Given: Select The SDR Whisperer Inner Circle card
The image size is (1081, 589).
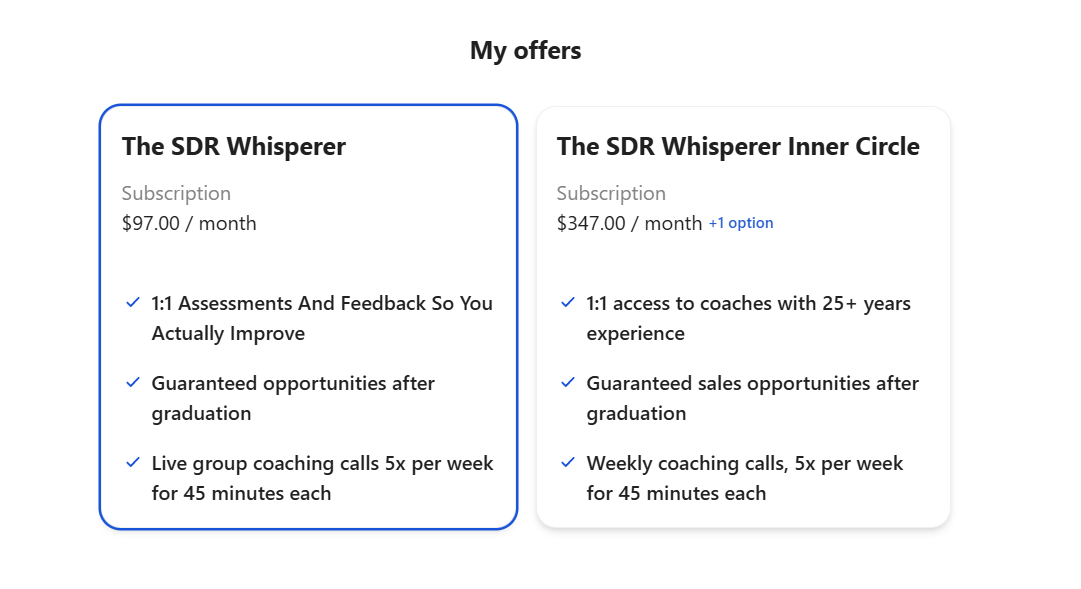Looking at the screenshot, I should pos(744,315).
